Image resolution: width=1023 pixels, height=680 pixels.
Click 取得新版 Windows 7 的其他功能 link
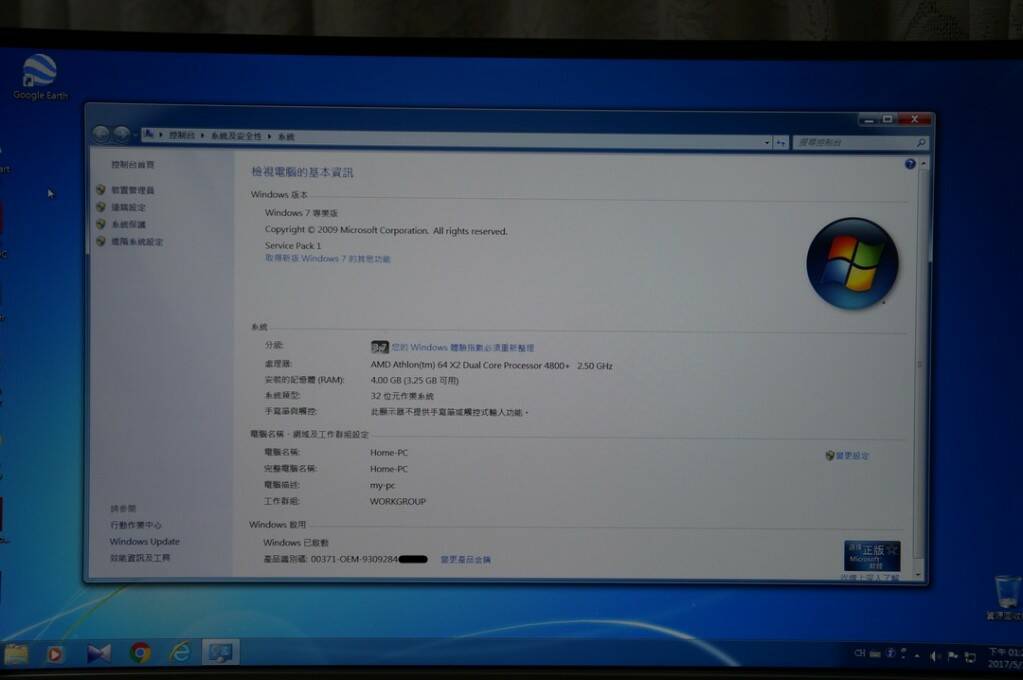[x=328, y=259]
